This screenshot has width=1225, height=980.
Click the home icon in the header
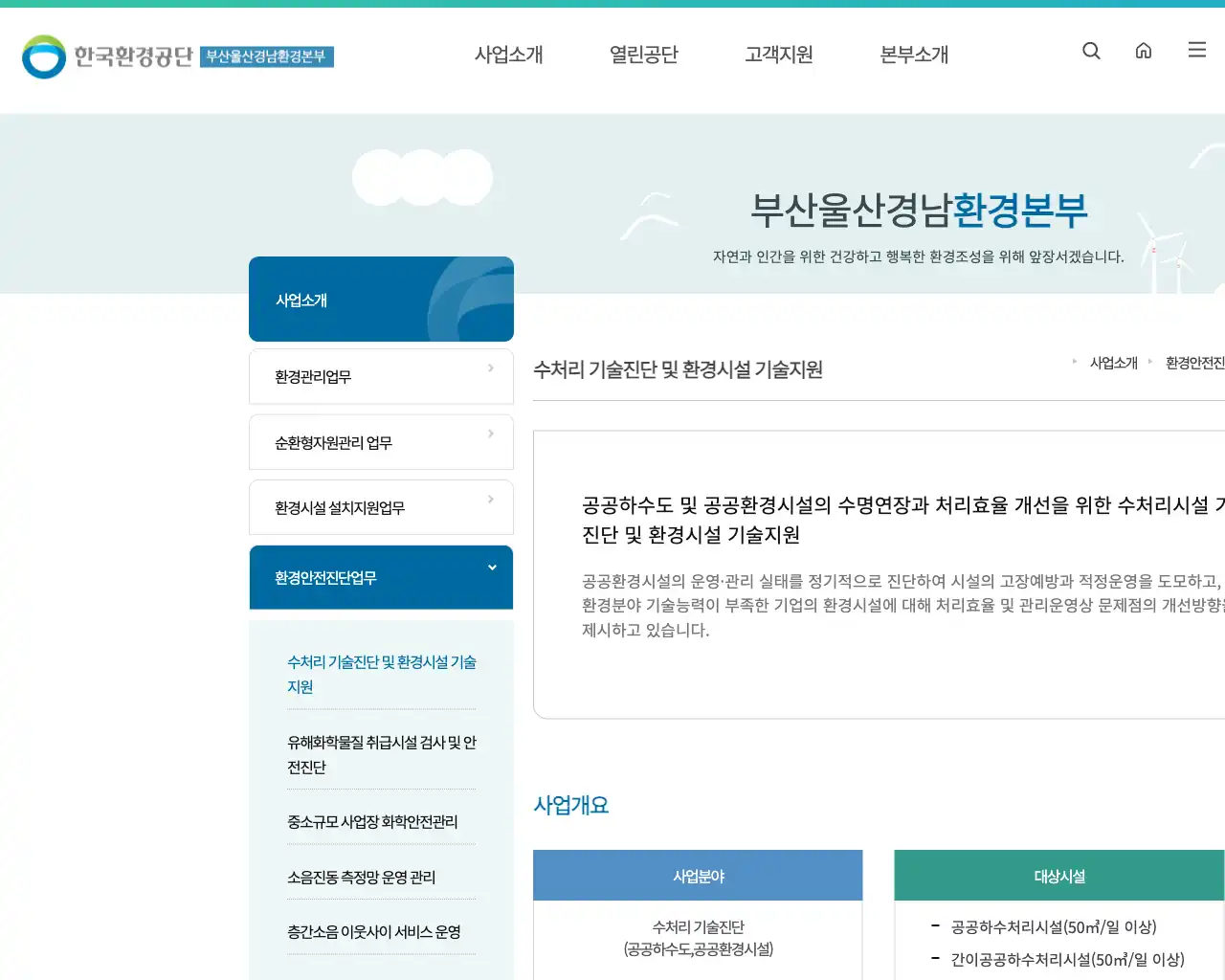1144,51
